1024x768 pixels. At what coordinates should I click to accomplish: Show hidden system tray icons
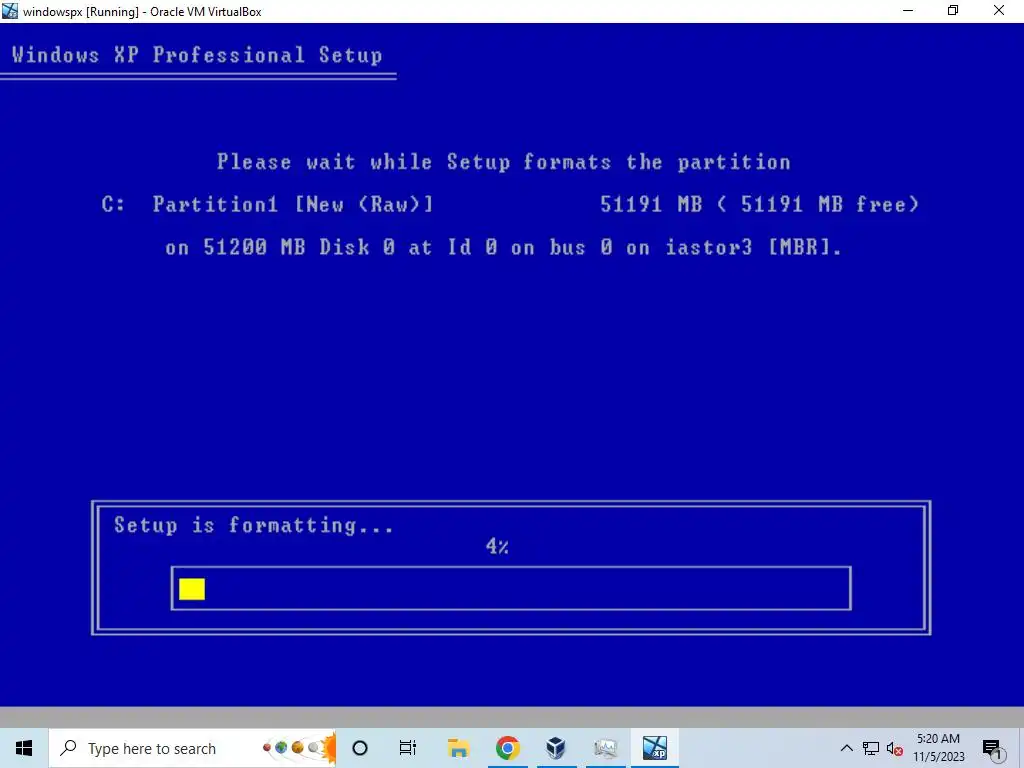(x=846, y=748)
